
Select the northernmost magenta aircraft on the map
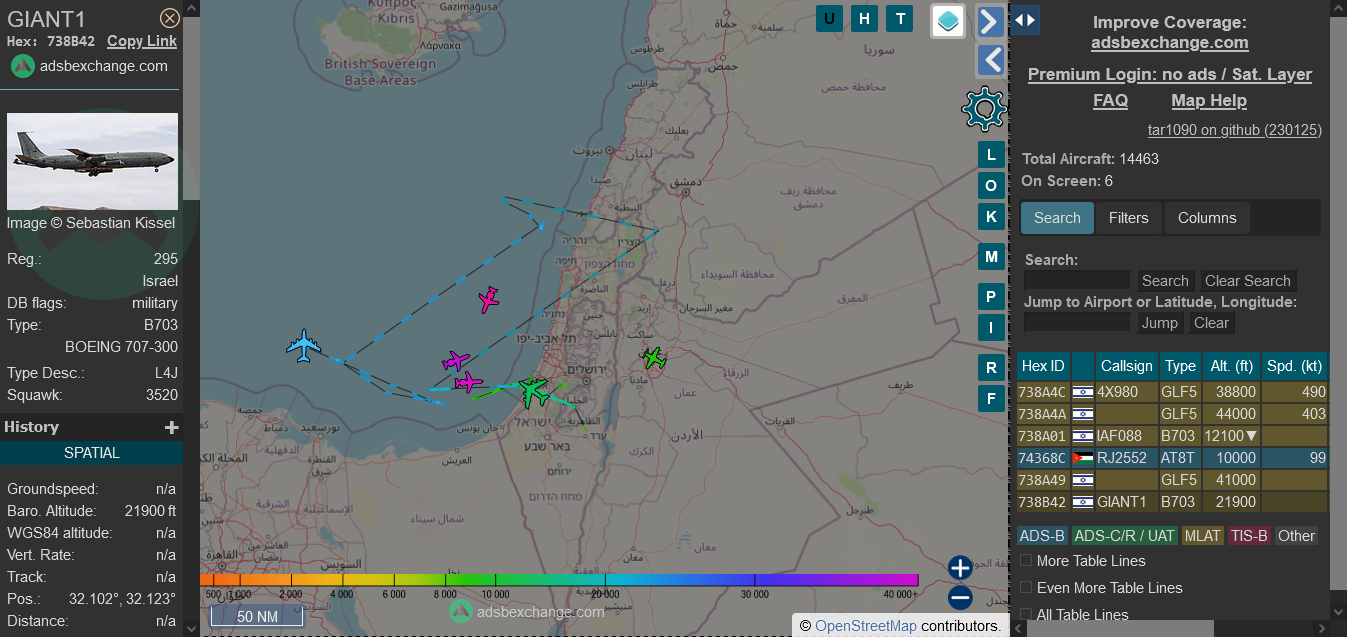click(488, 299)
